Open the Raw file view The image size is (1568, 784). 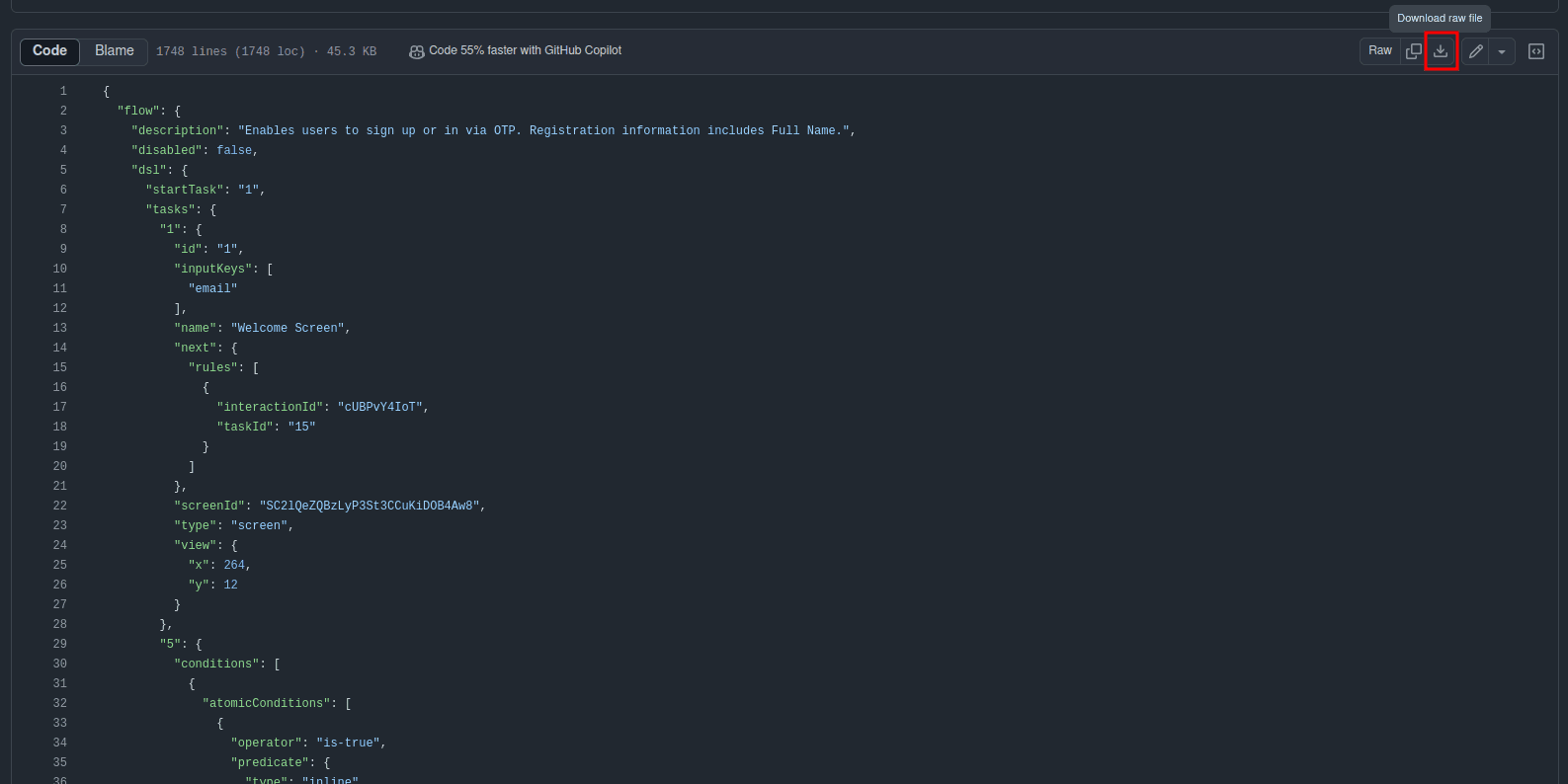(x=1380, y=51)
